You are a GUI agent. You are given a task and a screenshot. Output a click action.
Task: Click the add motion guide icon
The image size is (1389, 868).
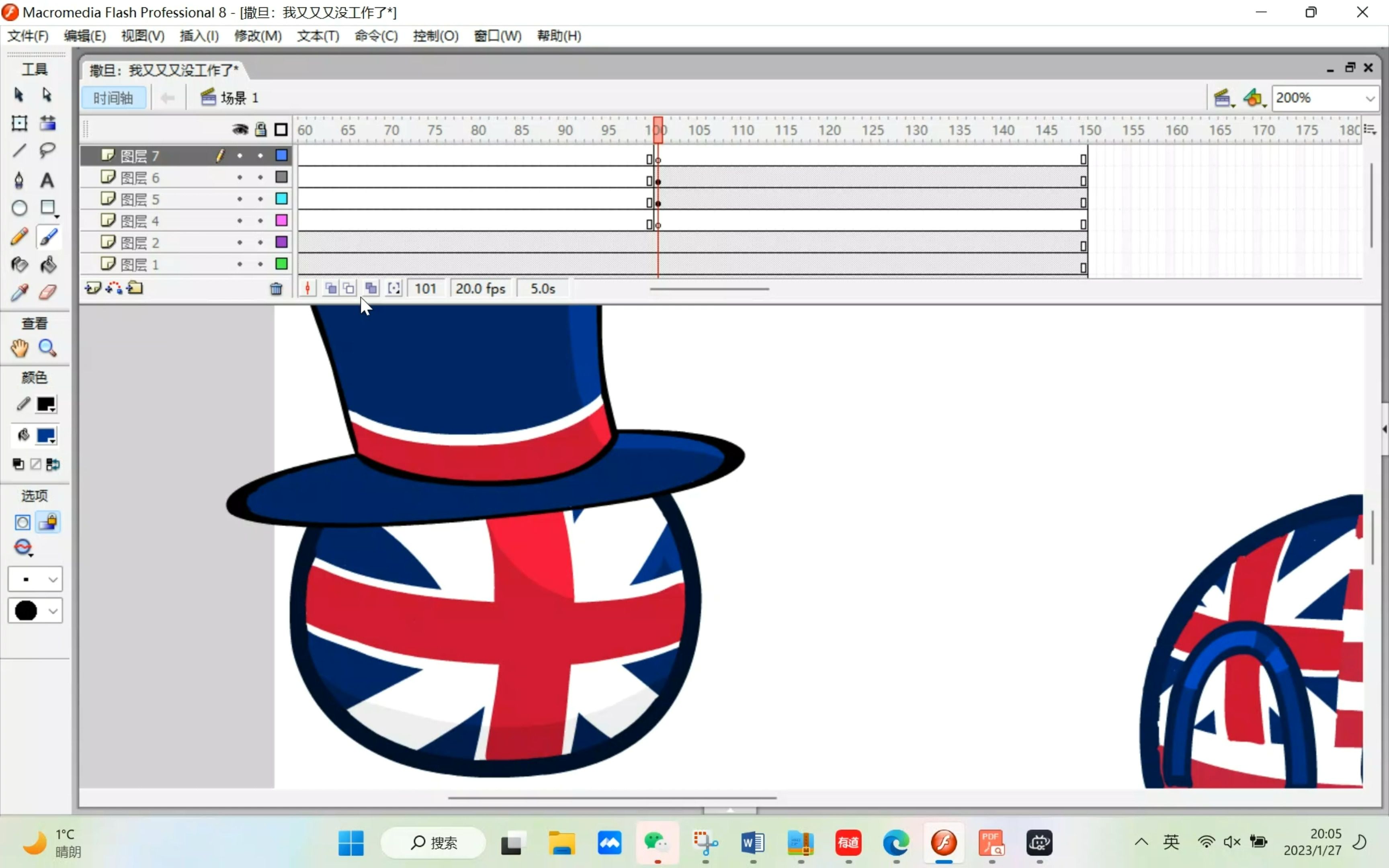click(x=114, y=288)
